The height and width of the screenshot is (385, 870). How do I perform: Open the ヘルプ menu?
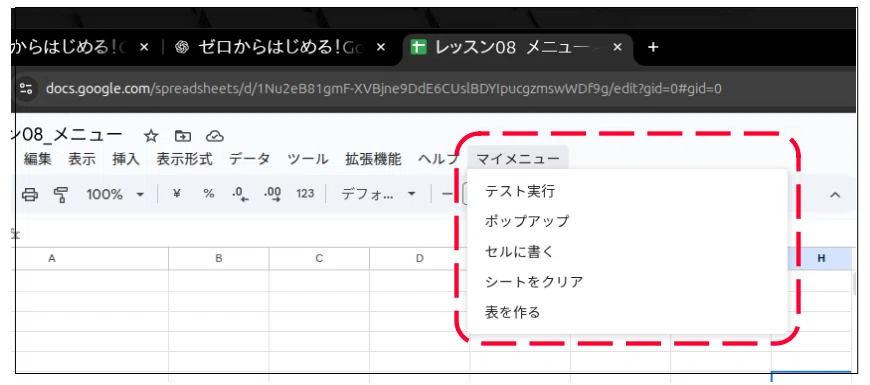[x=439, y=159]
